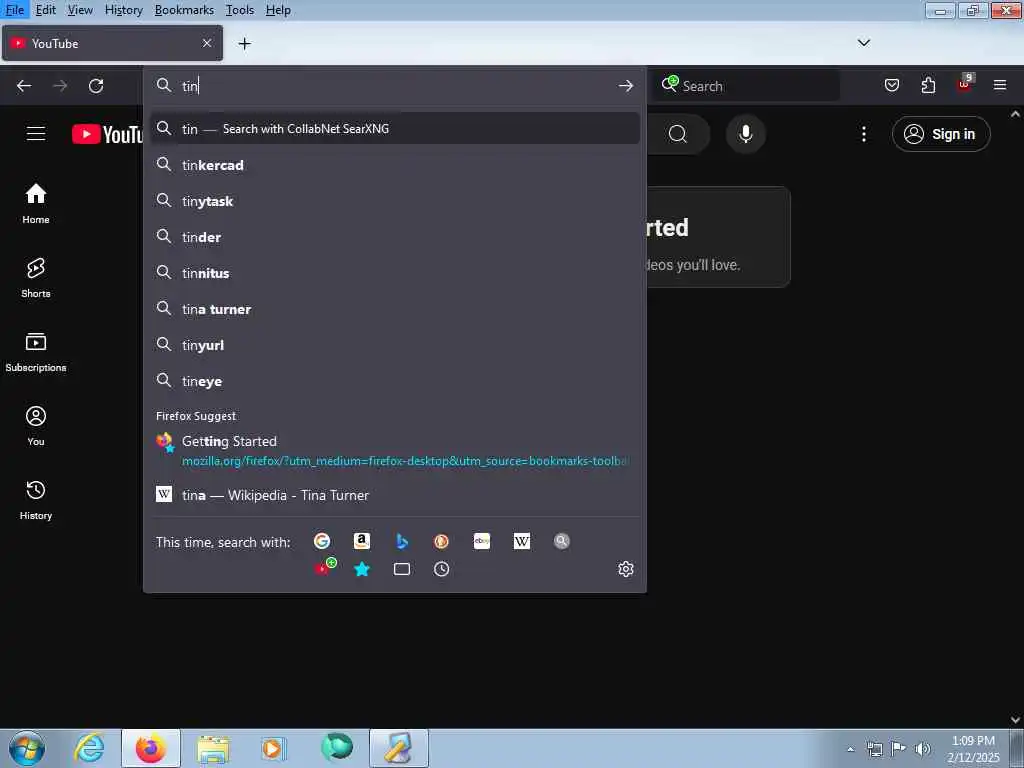Open the File menu
Image resolution: width=1024 pixels, height=768 pixels.
14,10
